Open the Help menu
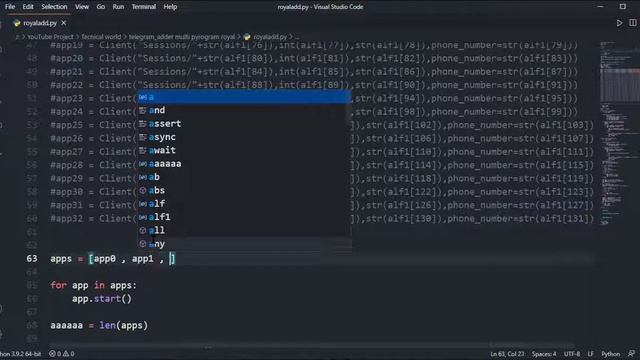This screenshot has width=640, height=360. click(x=170, y=7)
